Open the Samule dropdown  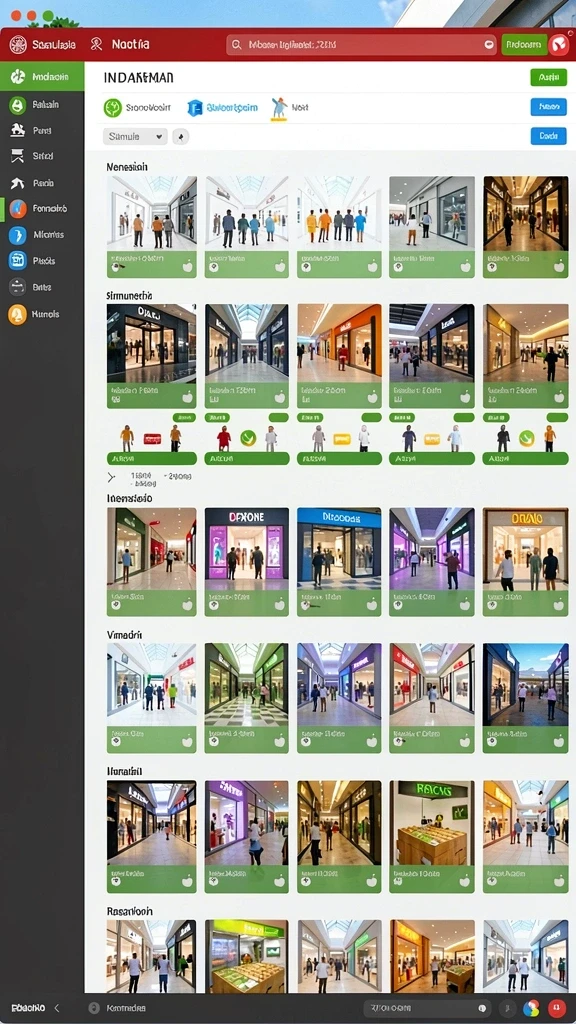(x=135, y=136)
